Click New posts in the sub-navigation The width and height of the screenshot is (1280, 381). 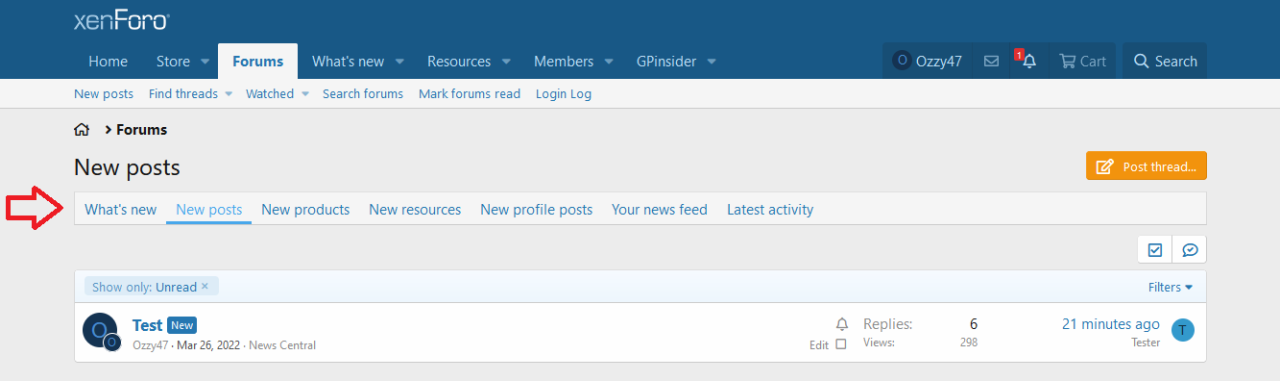click(x=103, y=94)
